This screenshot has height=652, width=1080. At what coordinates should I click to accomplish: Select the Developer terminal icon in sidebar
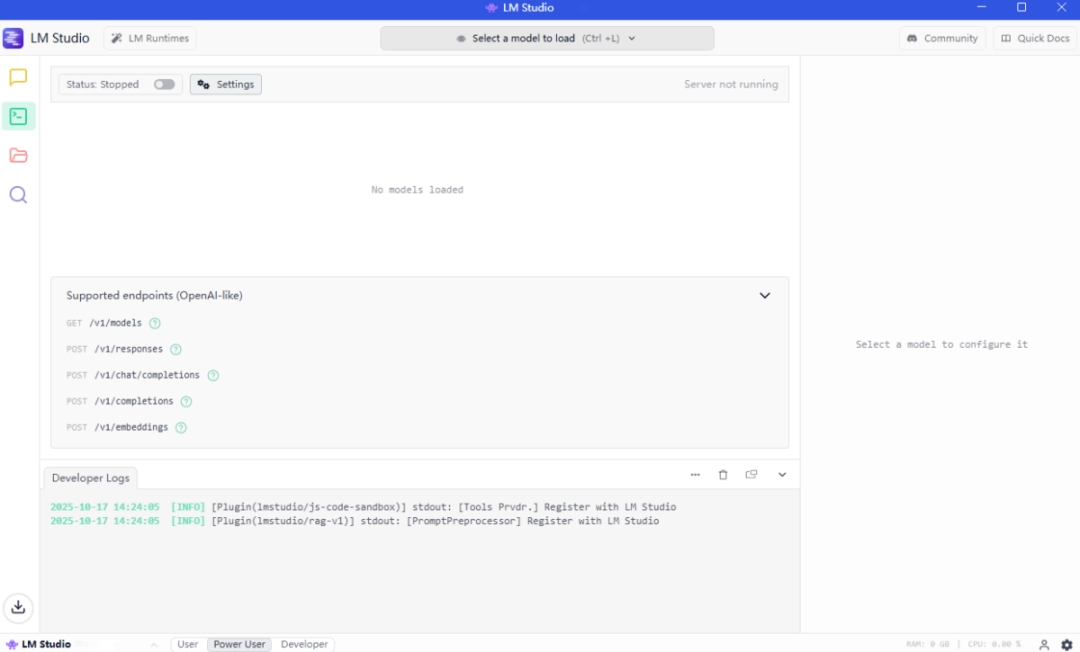point(18,116)
